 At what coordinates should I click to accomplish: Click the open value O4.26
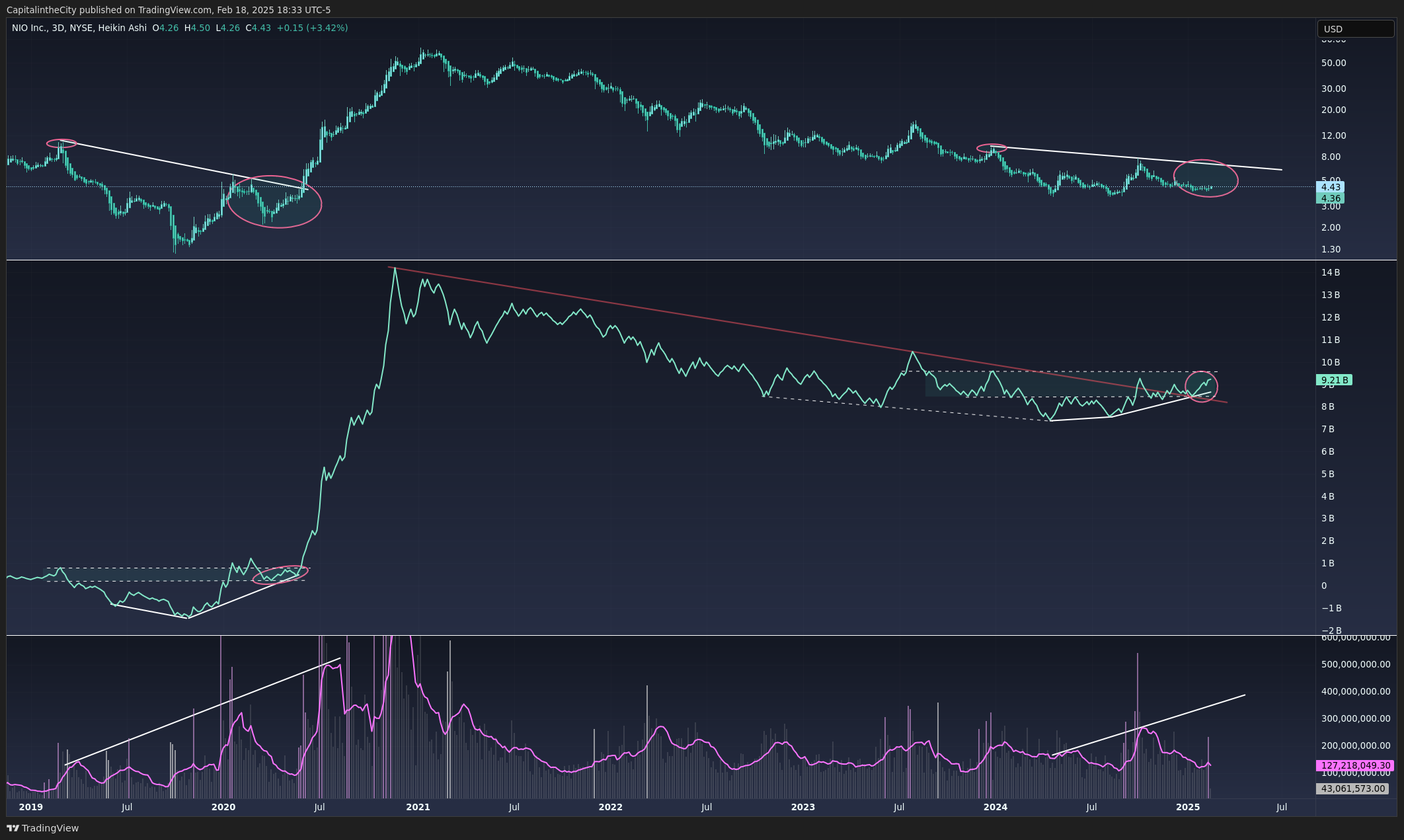(165, 28)
